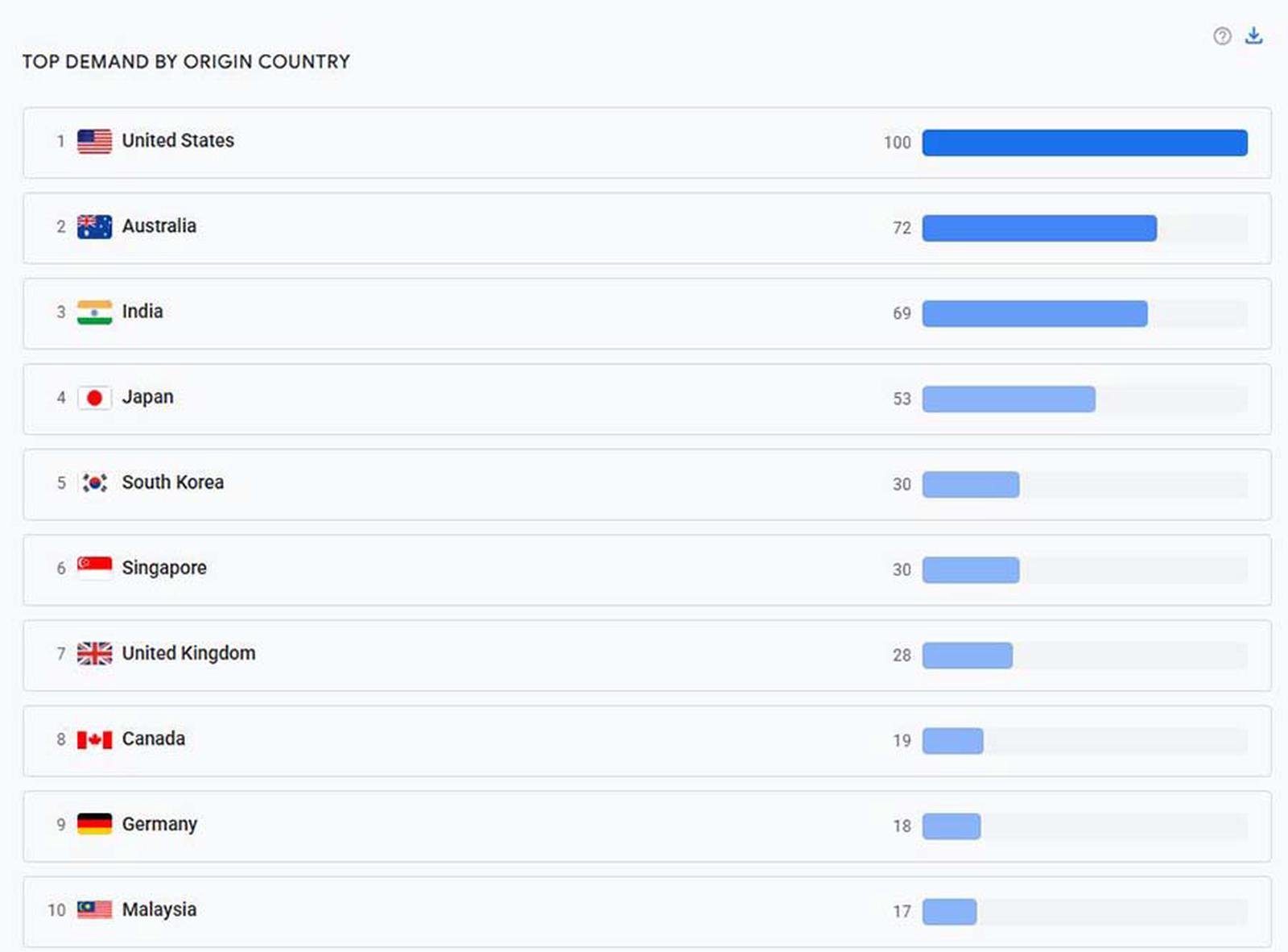Click the India demand score 69

(x=902, y=313)
